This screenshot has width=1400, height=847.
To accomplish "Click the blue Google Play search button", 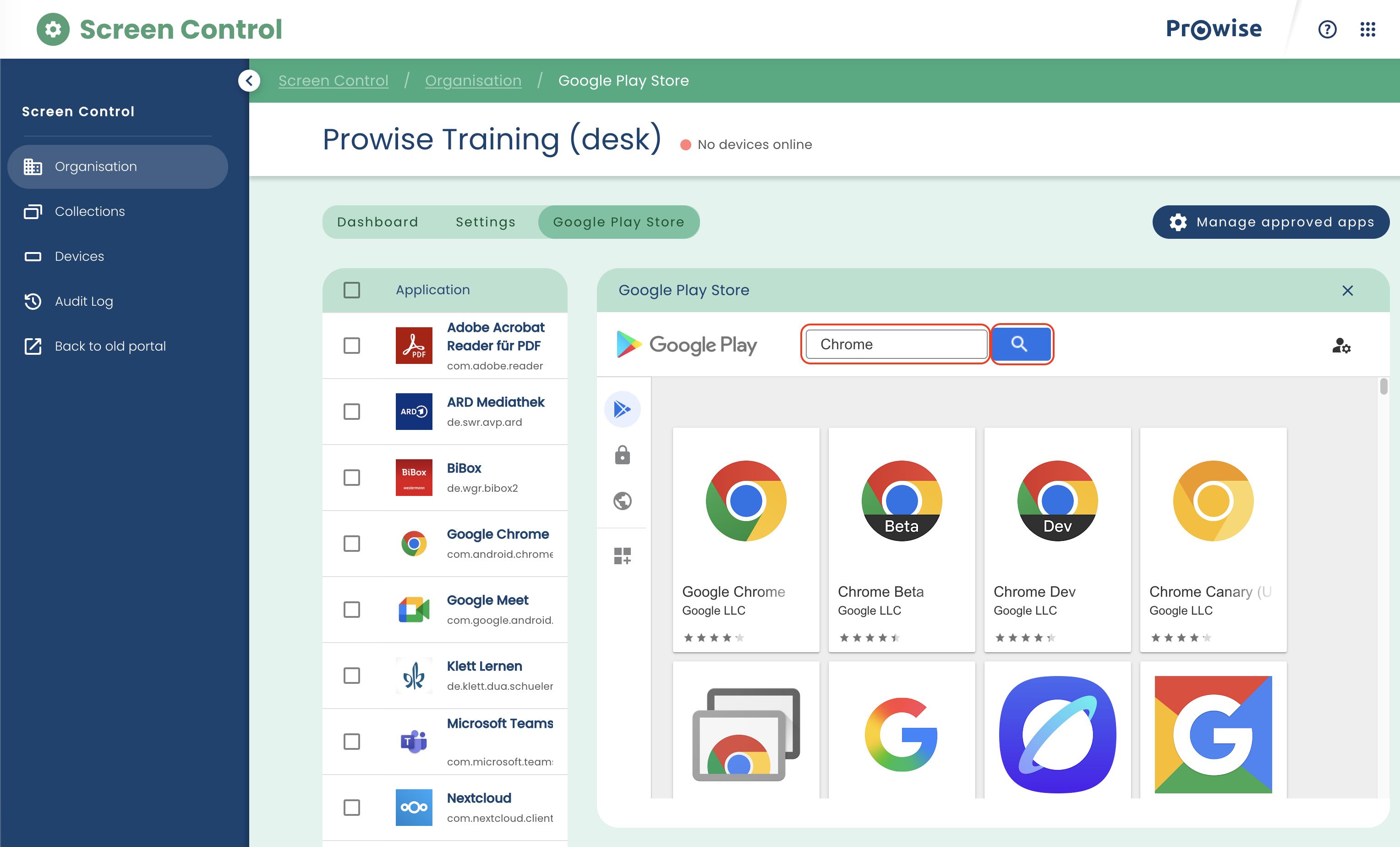I will click(x=1021, y=344).
